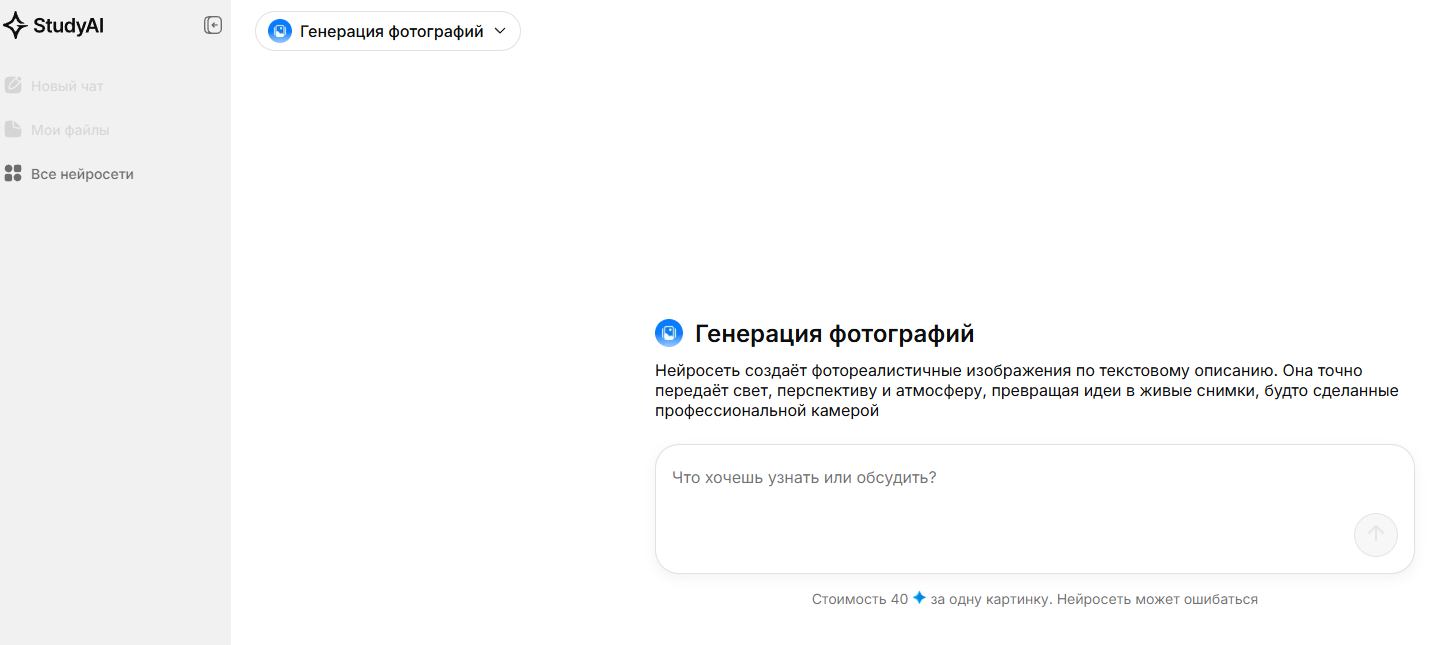Click the blue icon in the model selector
Screen dimensions: 1445x645
[280, 31]
